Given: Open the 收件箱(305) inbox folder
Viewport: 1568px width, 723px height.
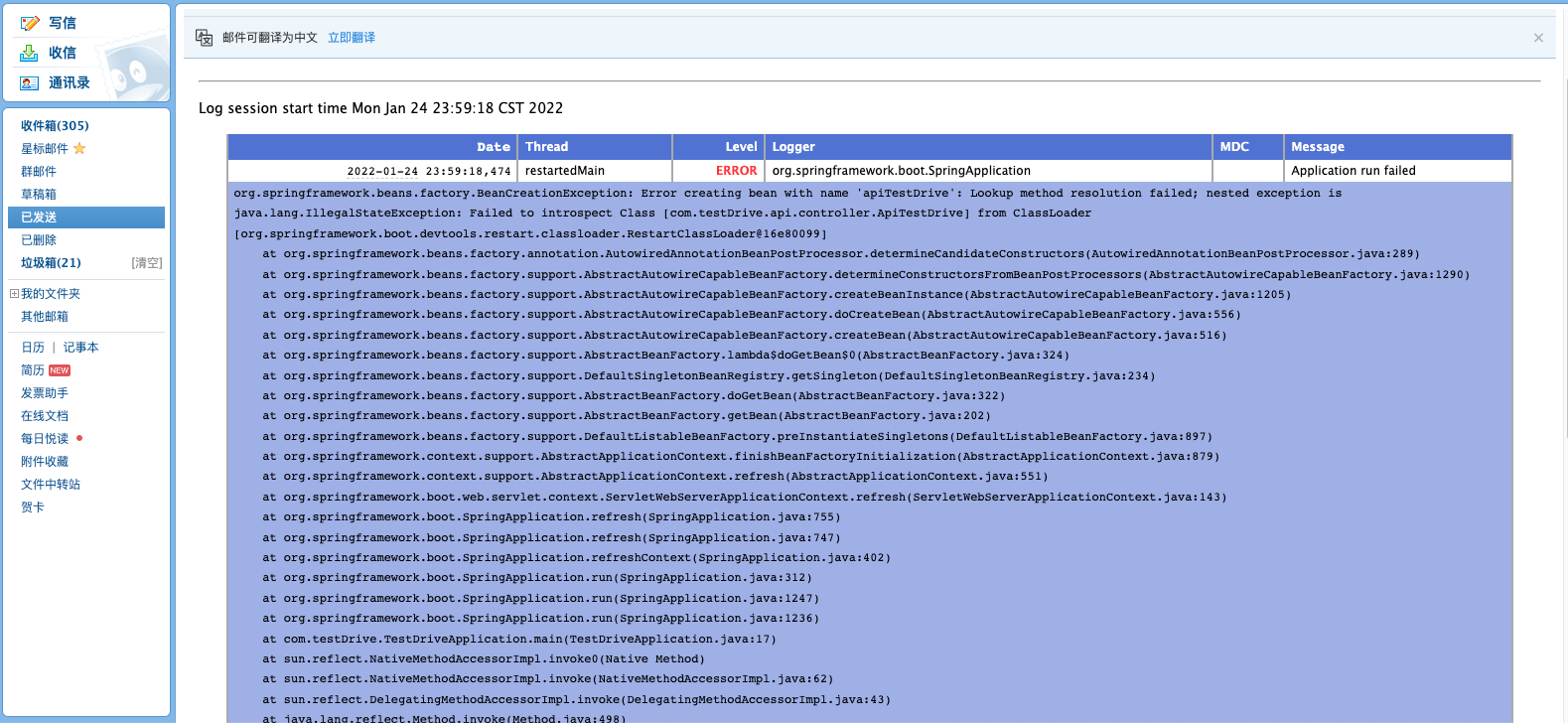Looking at the screenshot, I should (55, 126).
